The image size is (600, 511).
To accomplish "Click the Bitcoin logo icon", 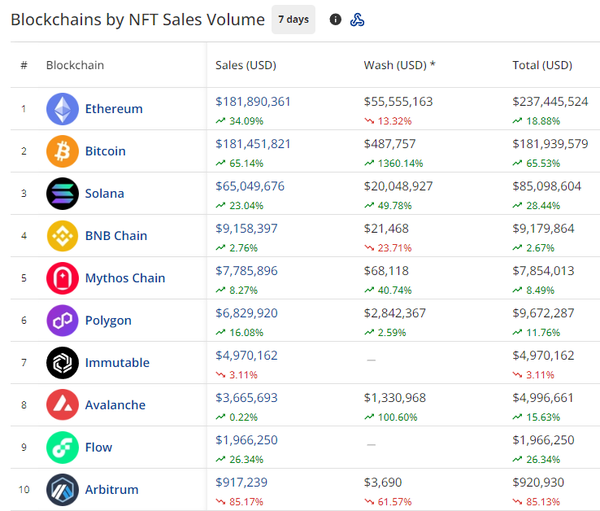I will click(62, 151).
